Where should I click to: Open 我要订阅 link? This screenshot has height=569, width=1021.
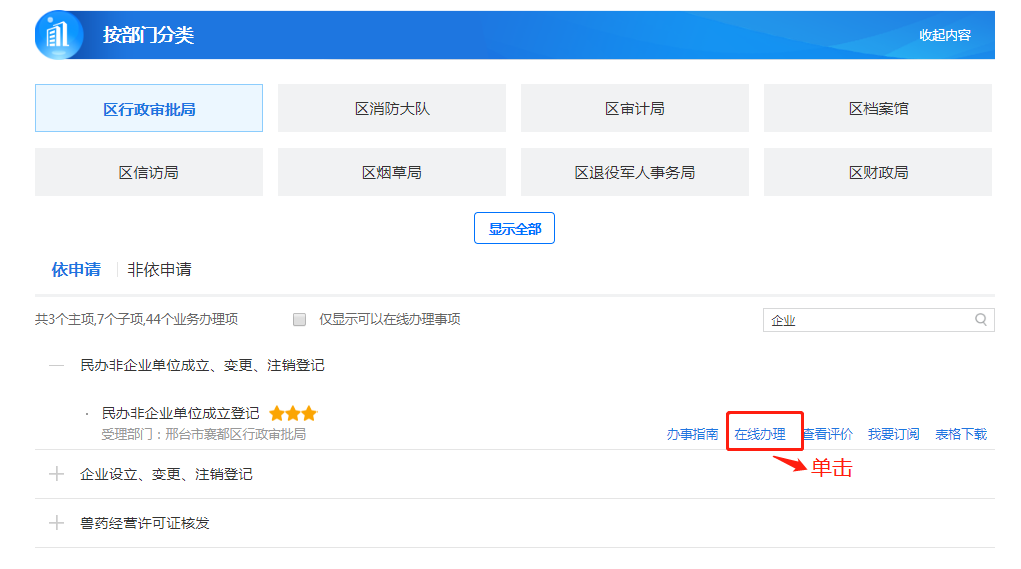(893, 434)
